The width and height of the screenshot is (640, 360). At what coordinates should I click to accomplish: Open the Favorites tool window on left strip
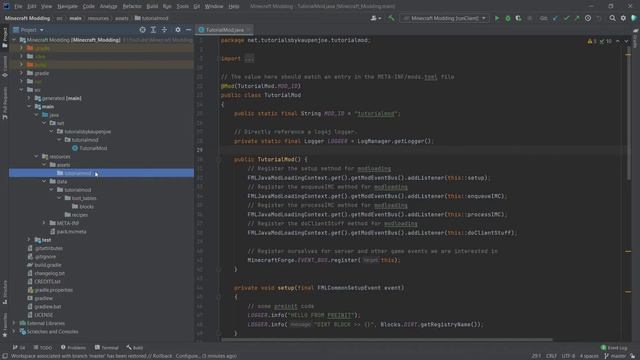(x=5, y=325)
